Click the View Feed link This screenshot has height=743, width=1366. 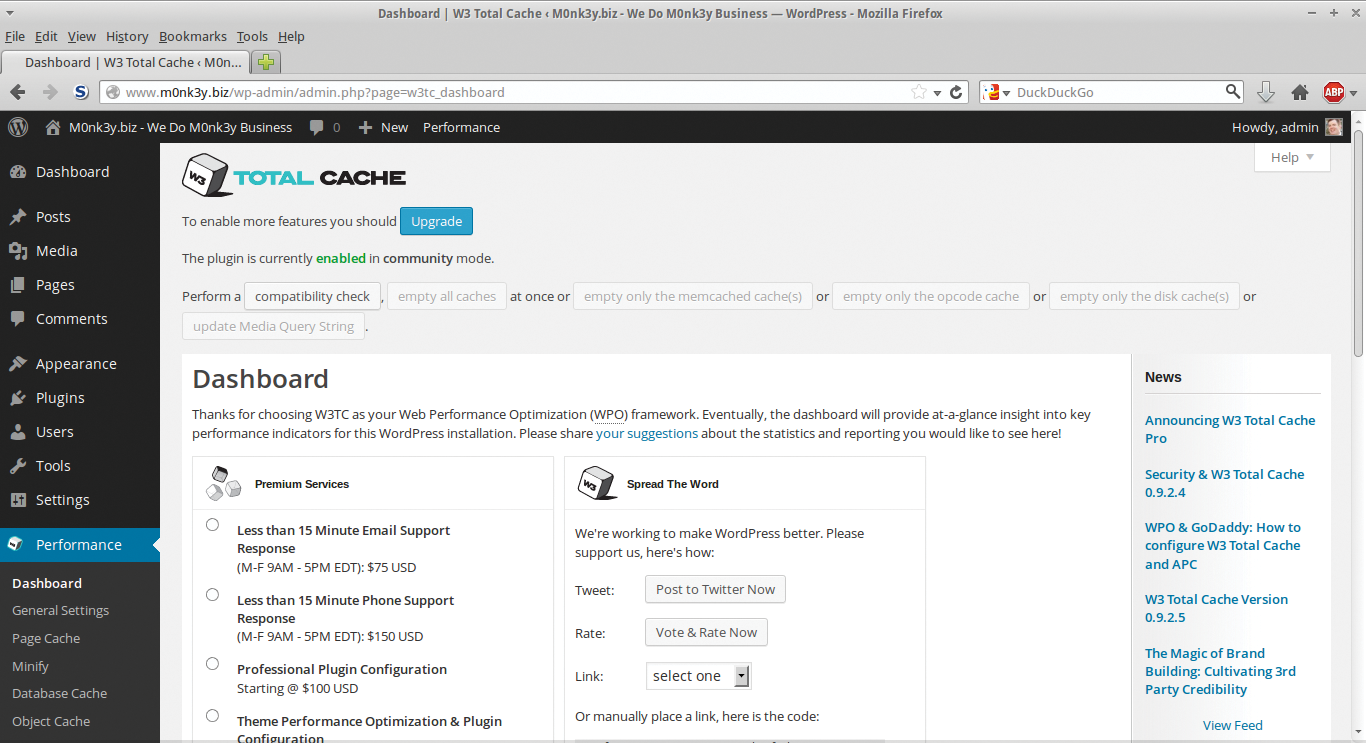(x=1233, y=725)
